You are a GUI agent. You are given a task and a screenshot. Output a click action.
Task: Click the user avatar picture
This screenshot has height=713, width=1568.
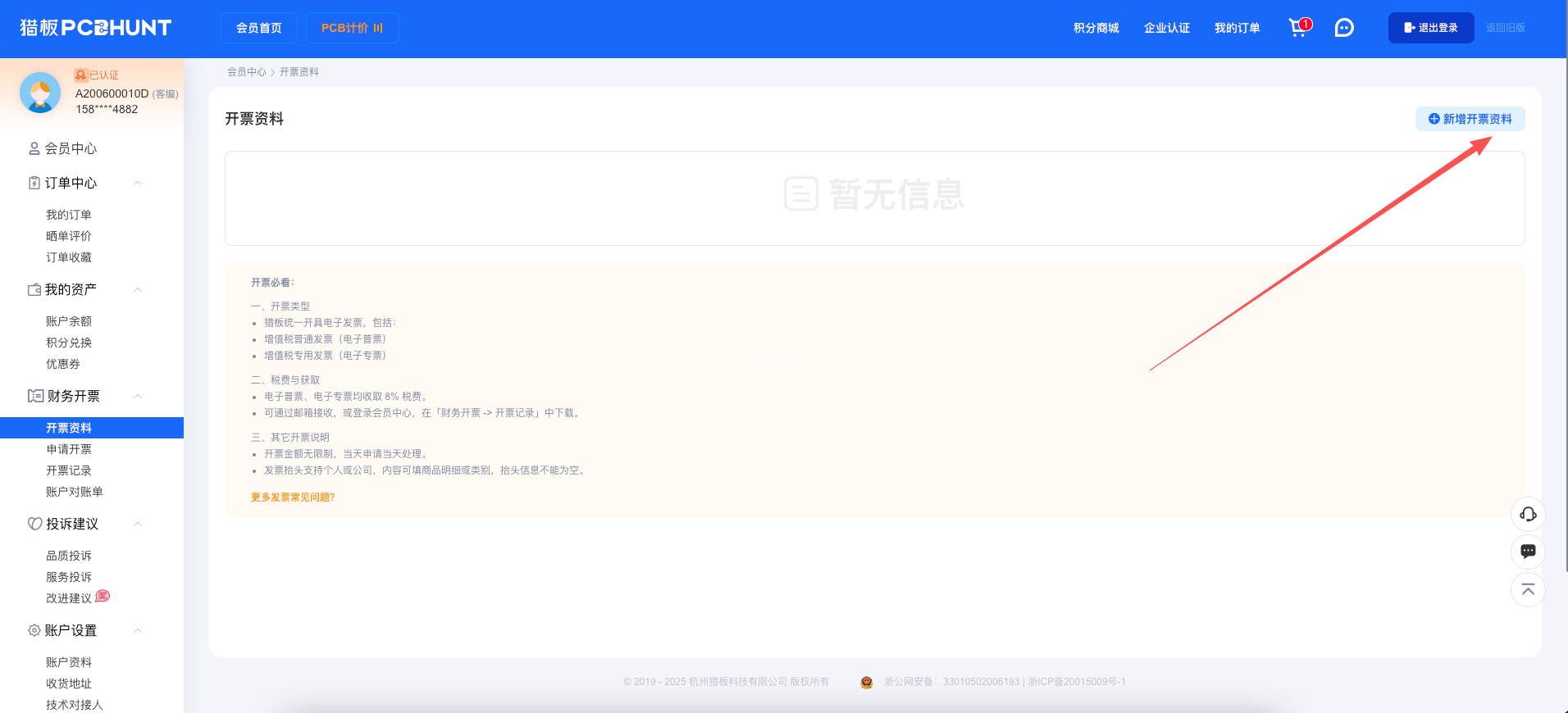(x=40, y=92)
